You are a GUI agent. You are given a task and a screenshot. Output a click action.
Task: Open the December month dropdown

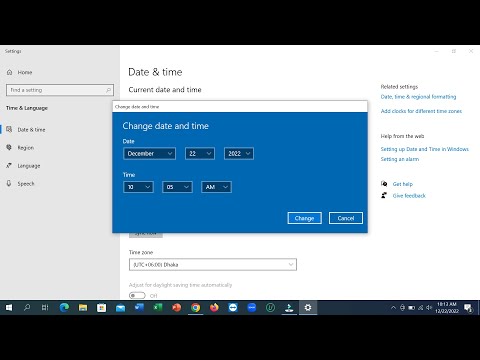click(149, 154)
